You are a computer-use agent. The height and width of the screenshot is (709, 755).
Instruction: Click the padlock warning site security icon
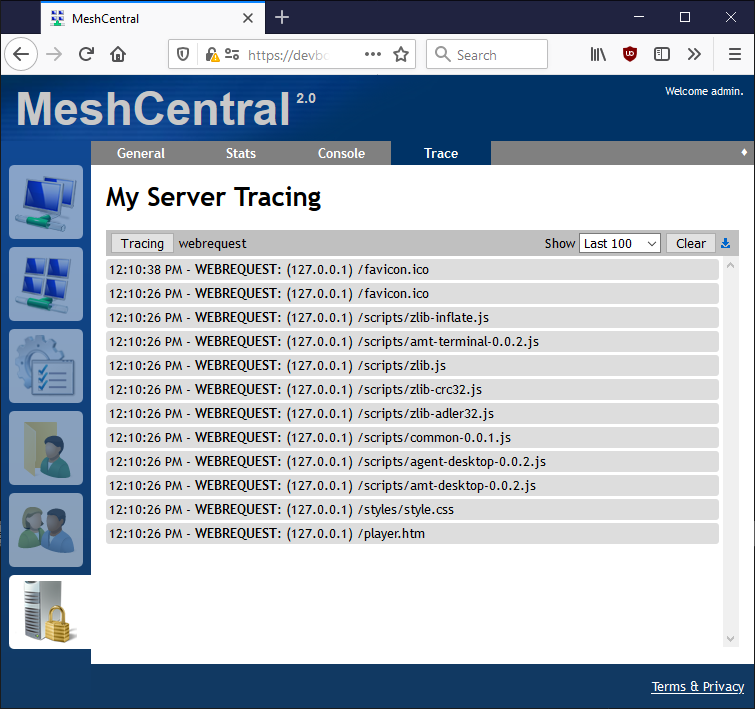click(x=212, y=54)
